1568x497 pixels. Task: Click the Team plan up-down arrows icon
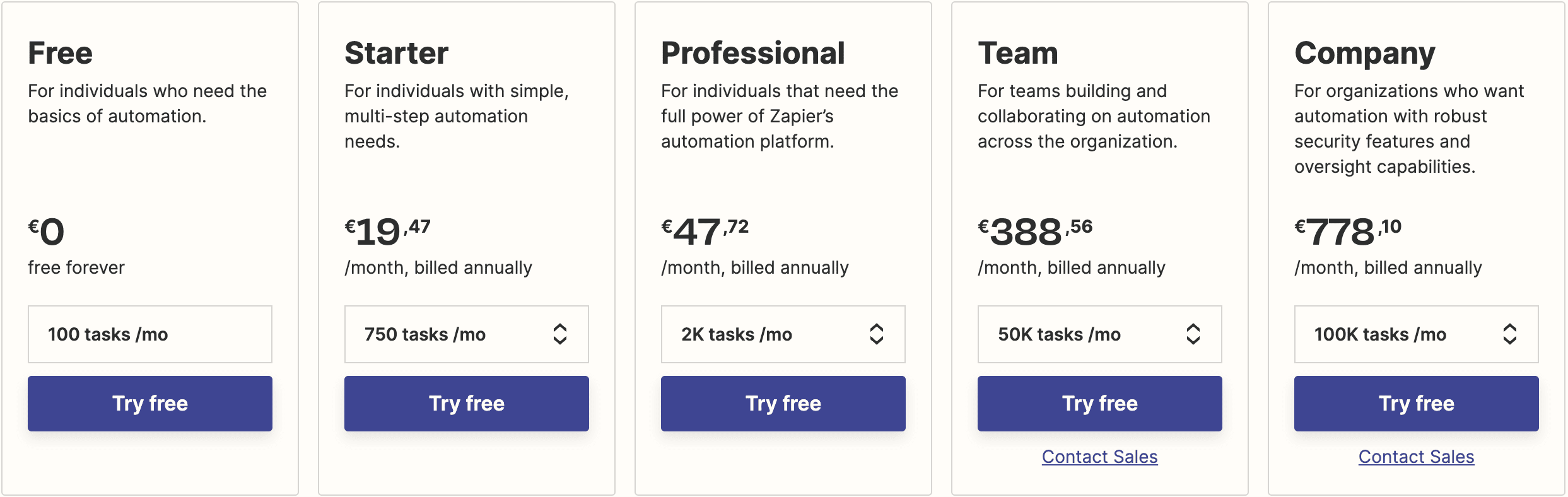click(x=1193, y=334)
